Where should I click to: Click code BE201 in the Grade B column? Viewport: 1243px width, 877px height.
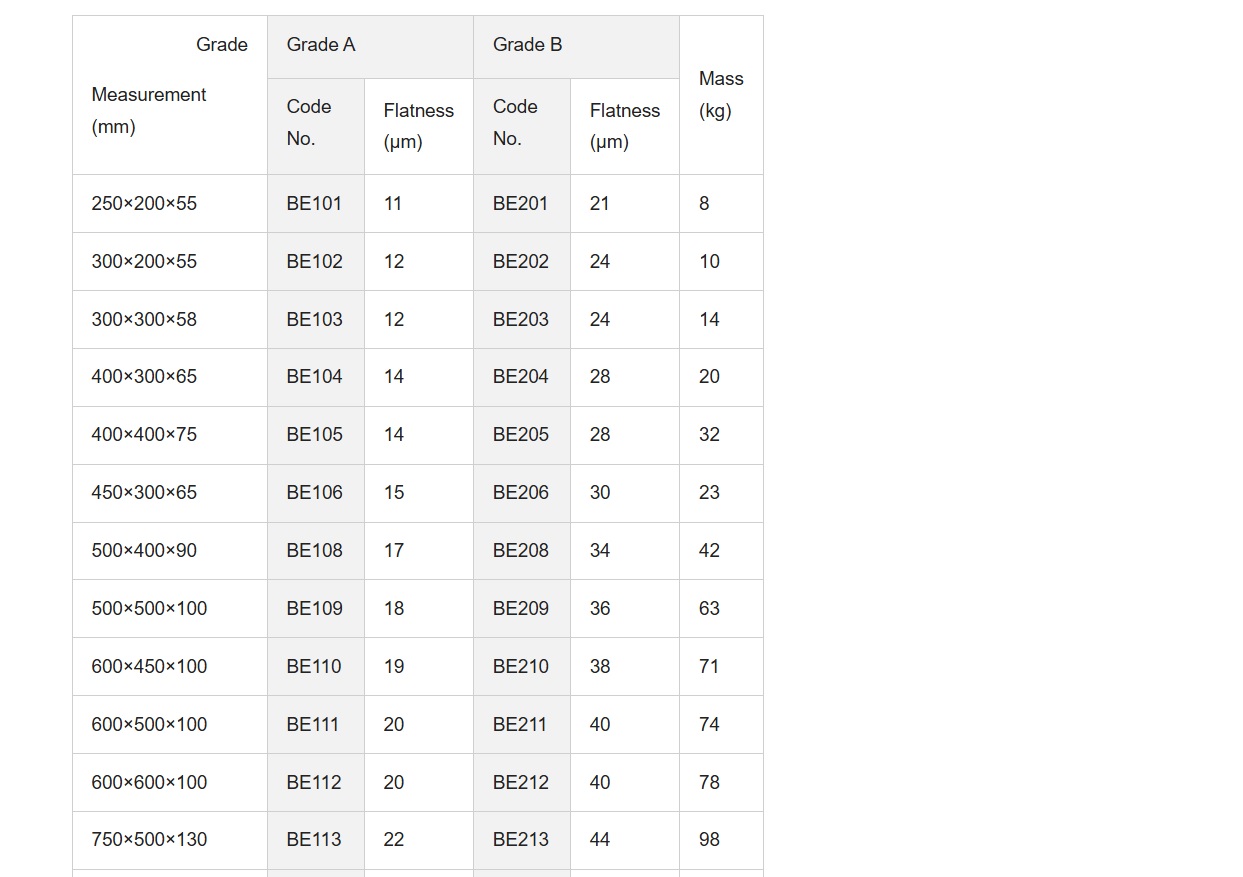tap(522, 203)
